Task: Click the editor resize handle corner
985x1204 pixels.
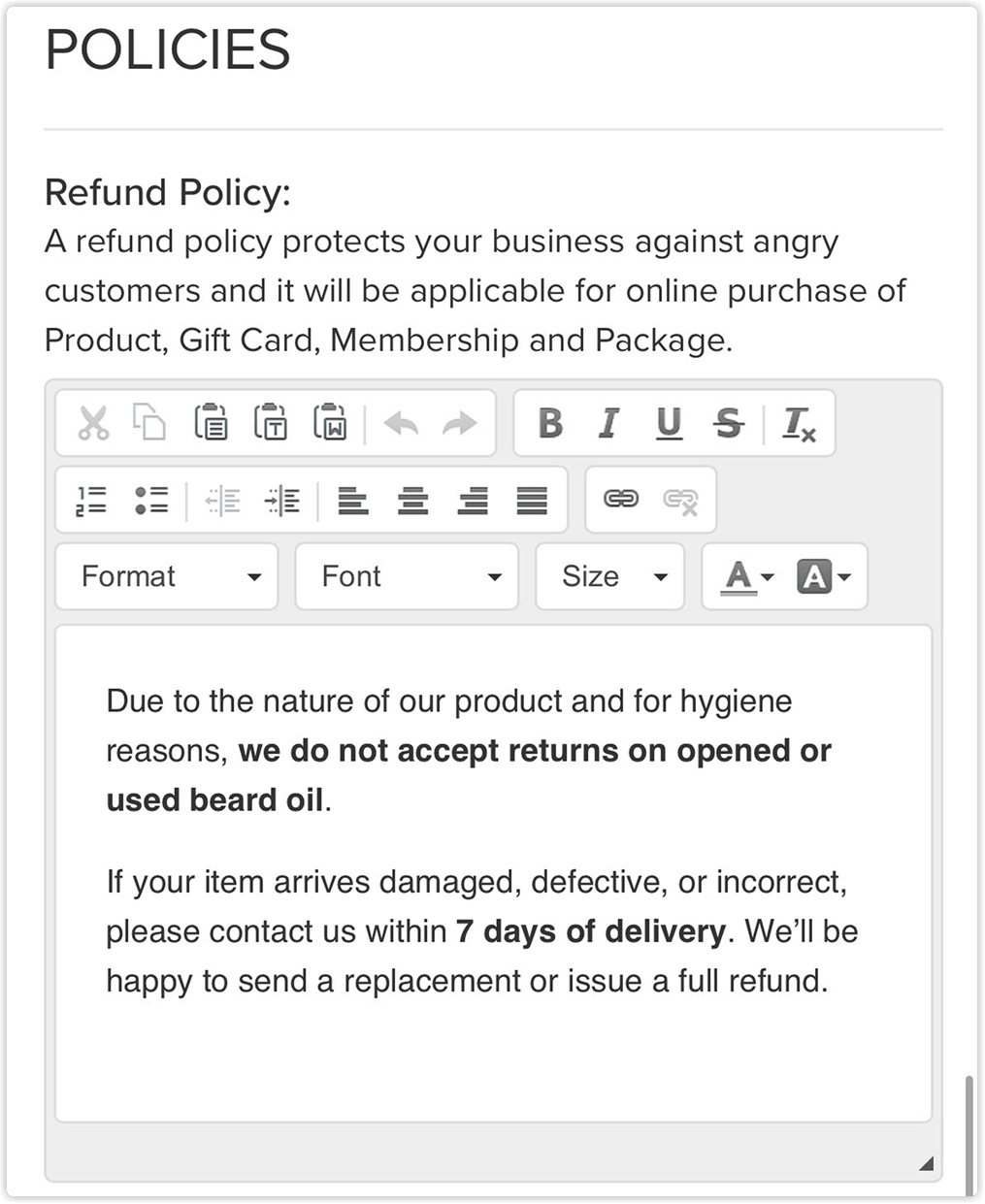Action: 927,1163
